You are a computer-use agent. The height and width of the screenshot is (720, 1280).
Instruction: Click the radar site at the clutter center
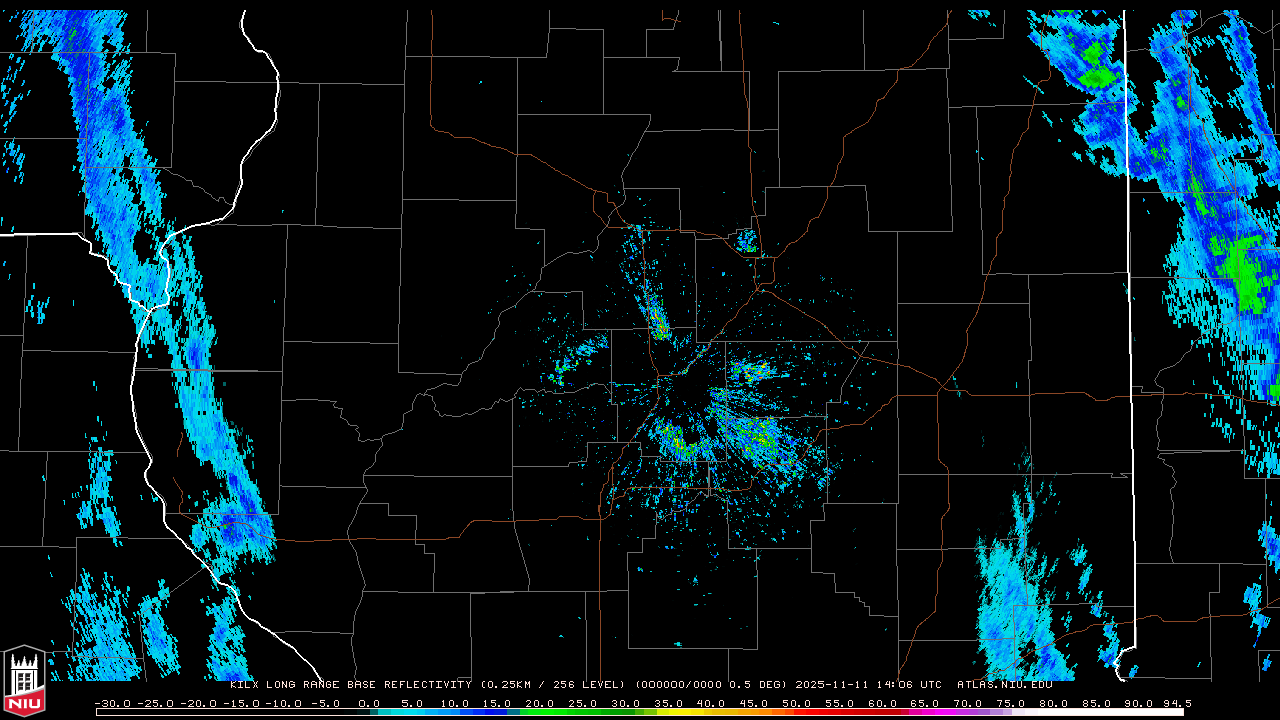click(x=688, y=397)
